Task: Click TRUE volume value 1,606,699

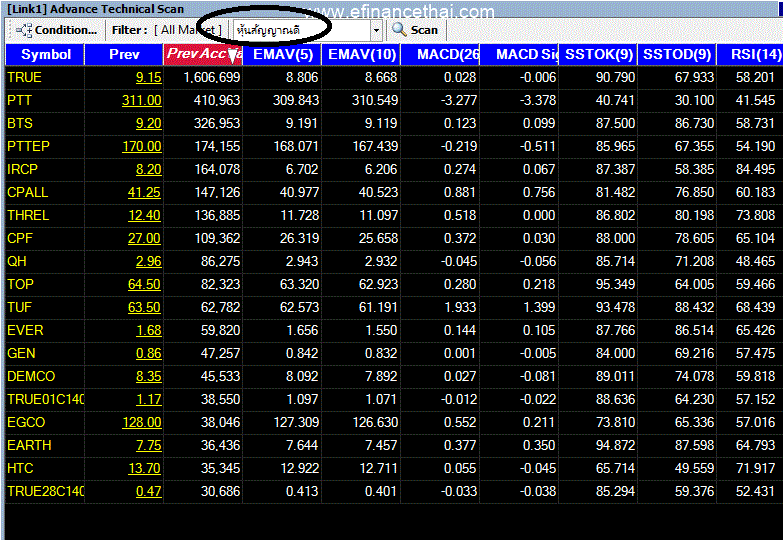Action: point(212,78)
